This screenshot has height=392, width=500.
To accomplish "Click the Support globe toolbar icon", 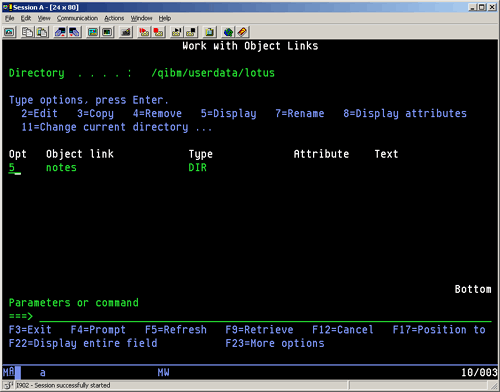I will pos(228,32).
